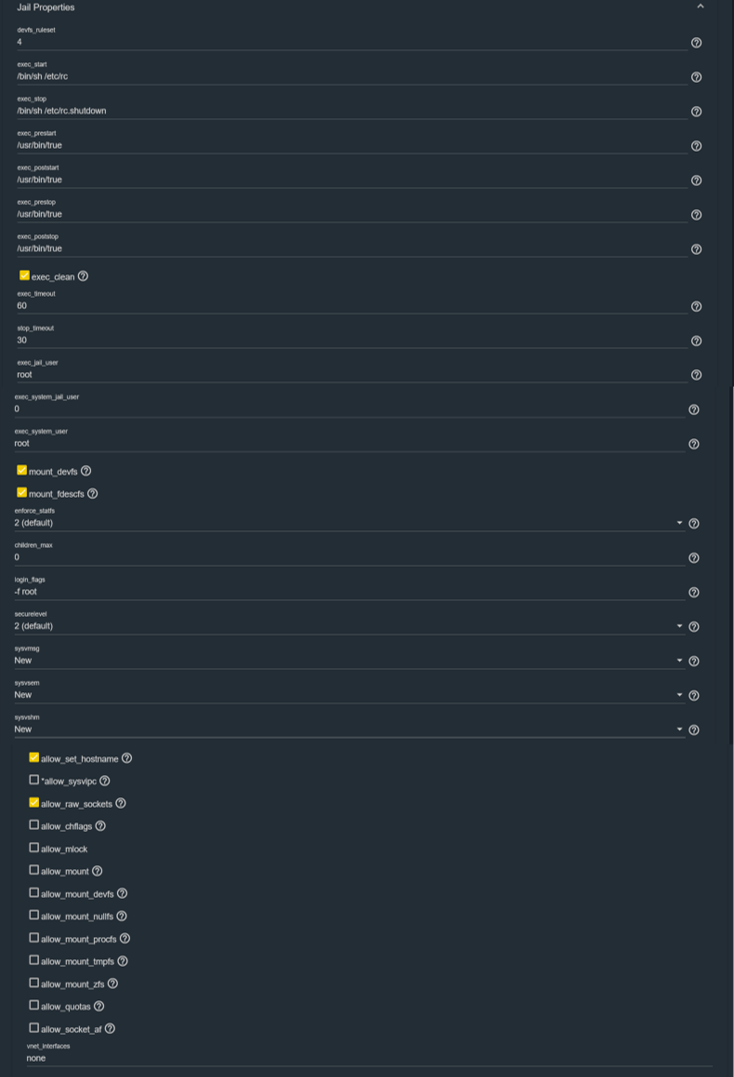The height and width of the screenshot is (1077, 734).
Task: Show help for allow_raw_sockets
Action: [x=121, y=803]
